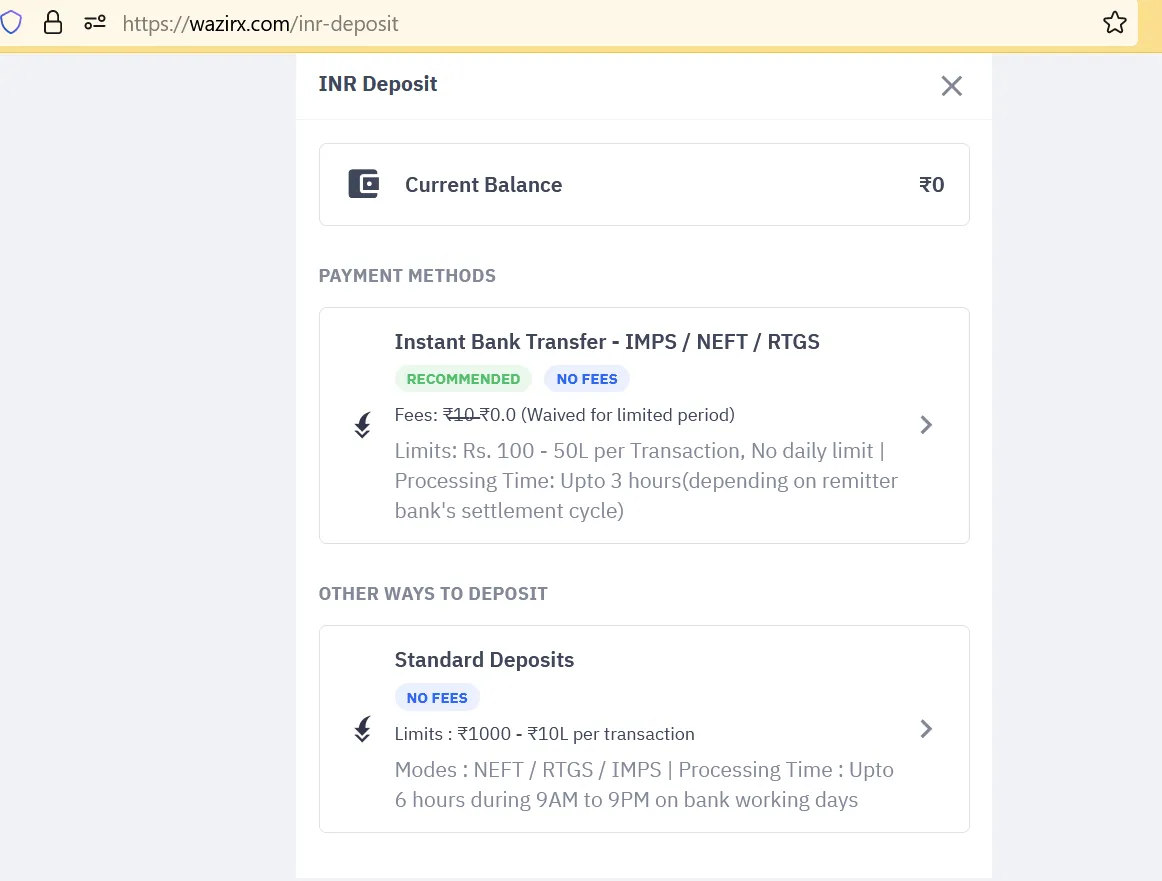Close the INR Deposit panel
The width and height of the screenshot is (1162, 881).
(x=952, y=86)
